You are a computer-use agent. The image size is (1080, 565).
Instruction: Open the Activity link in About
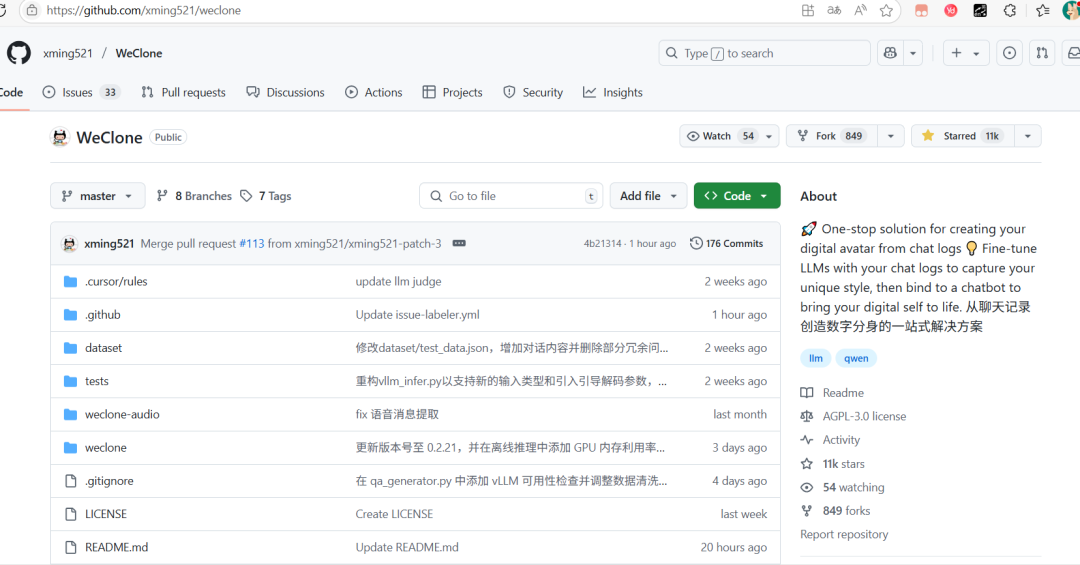pos(830,440)
